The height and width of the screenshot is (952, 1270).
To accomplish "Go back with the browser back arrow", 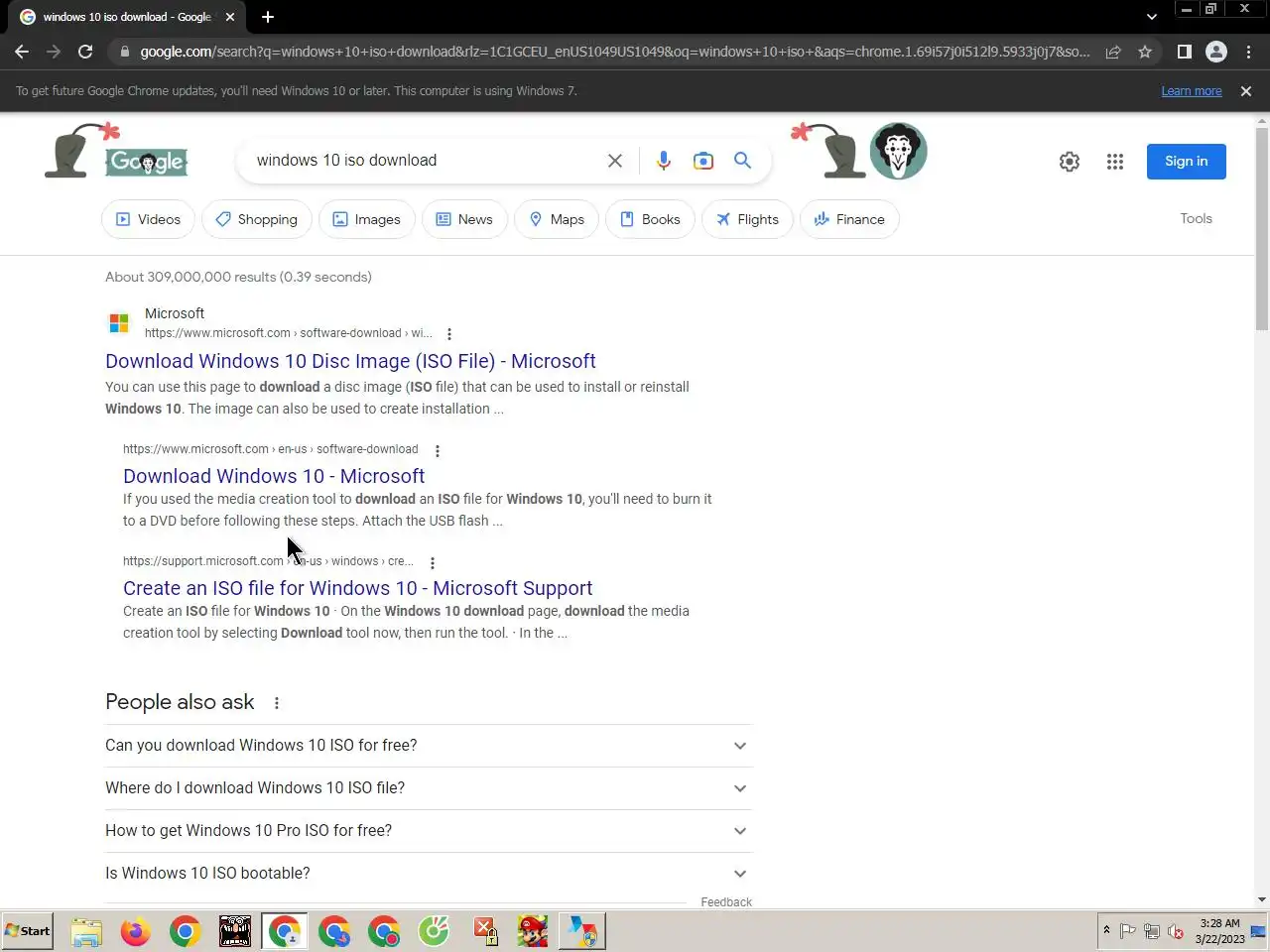I will tap(22, 52).
